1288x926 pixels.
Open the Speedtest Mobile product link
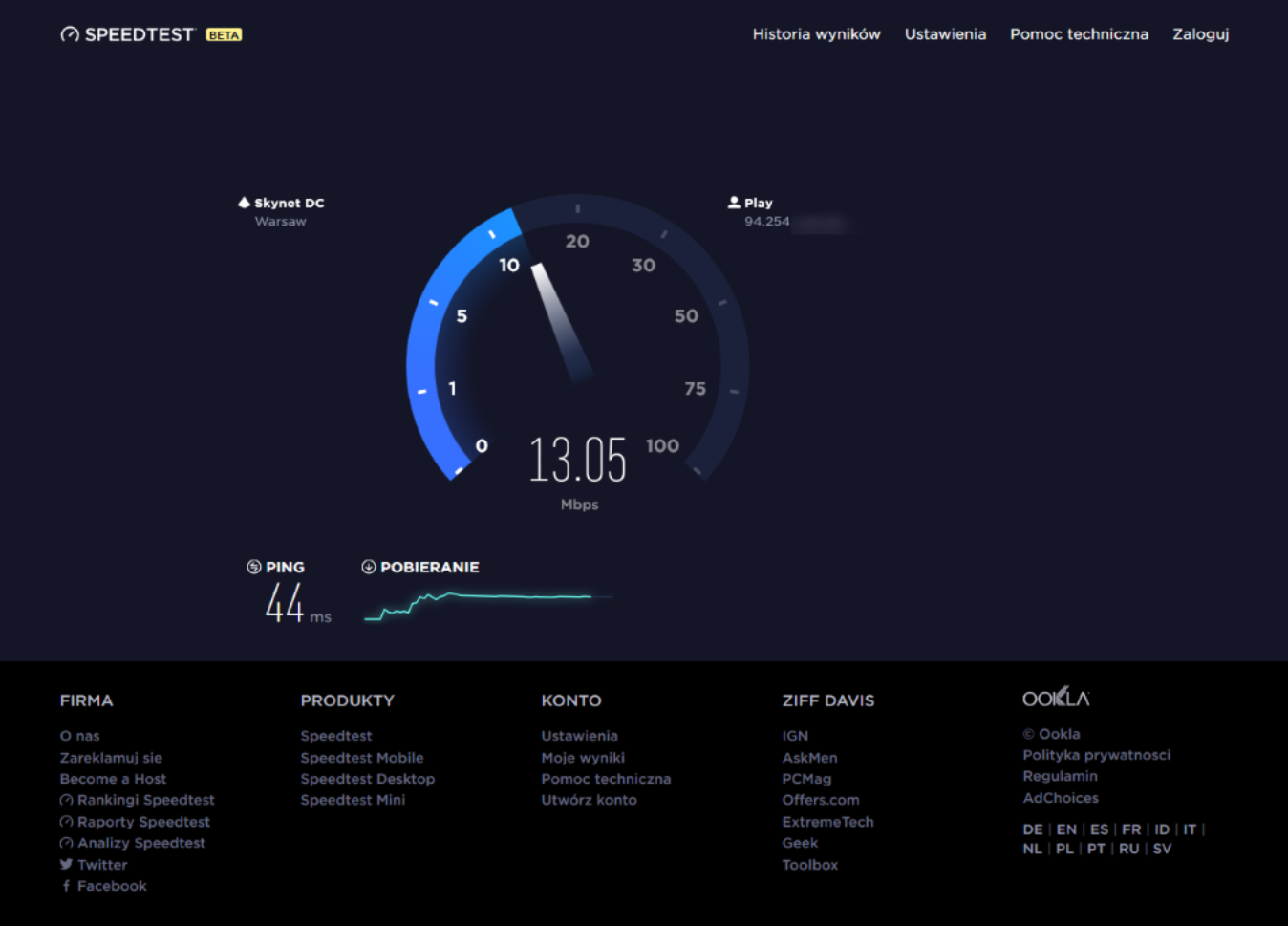(x=361, y=758)
